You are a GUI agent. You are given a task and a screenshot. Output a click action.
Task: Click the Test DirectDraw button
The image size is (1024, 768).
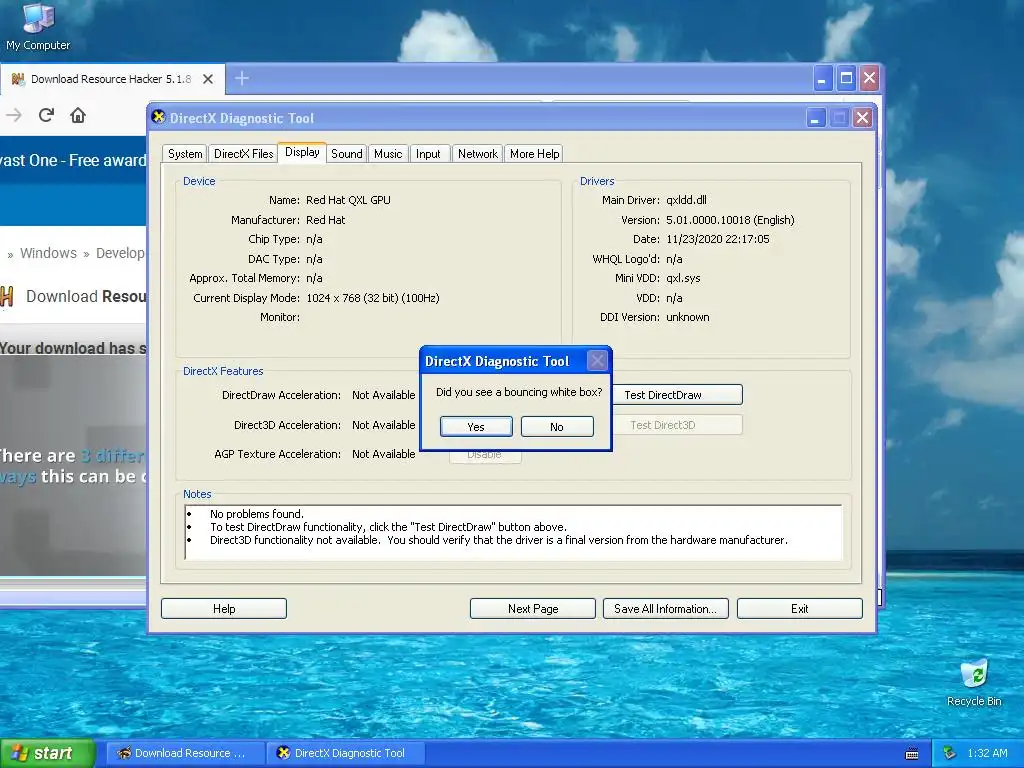677,394
